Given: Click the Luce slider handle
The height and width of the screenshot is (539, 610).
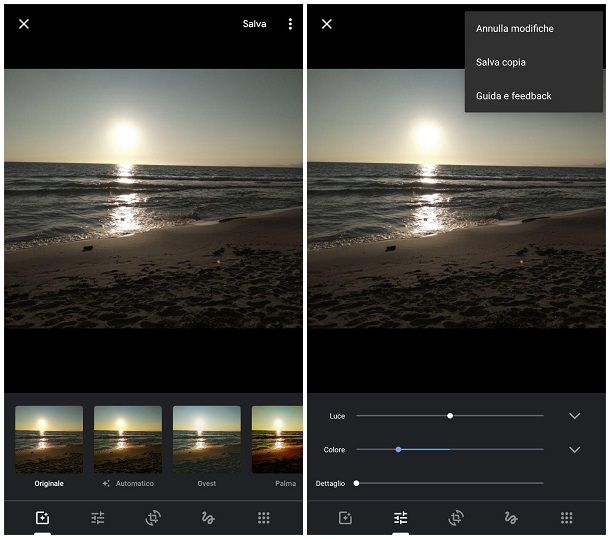Looking at the screenshot, I should [450, 416].
